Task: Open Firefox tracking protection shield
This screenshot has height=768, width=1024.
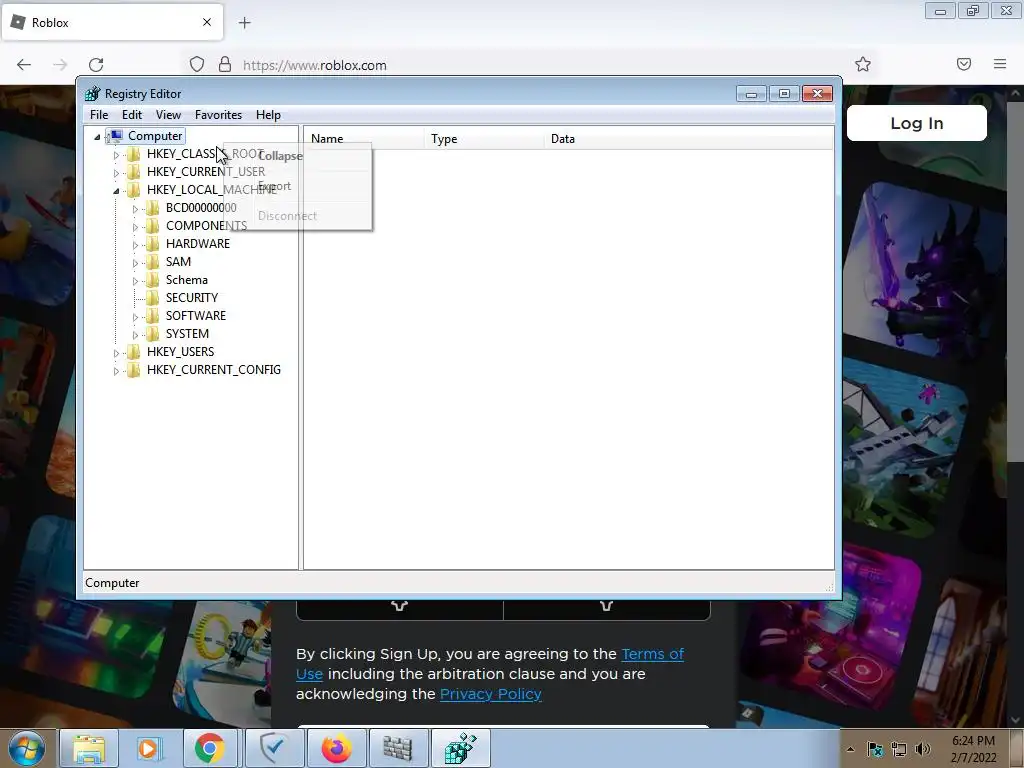Action: (197, 65)
